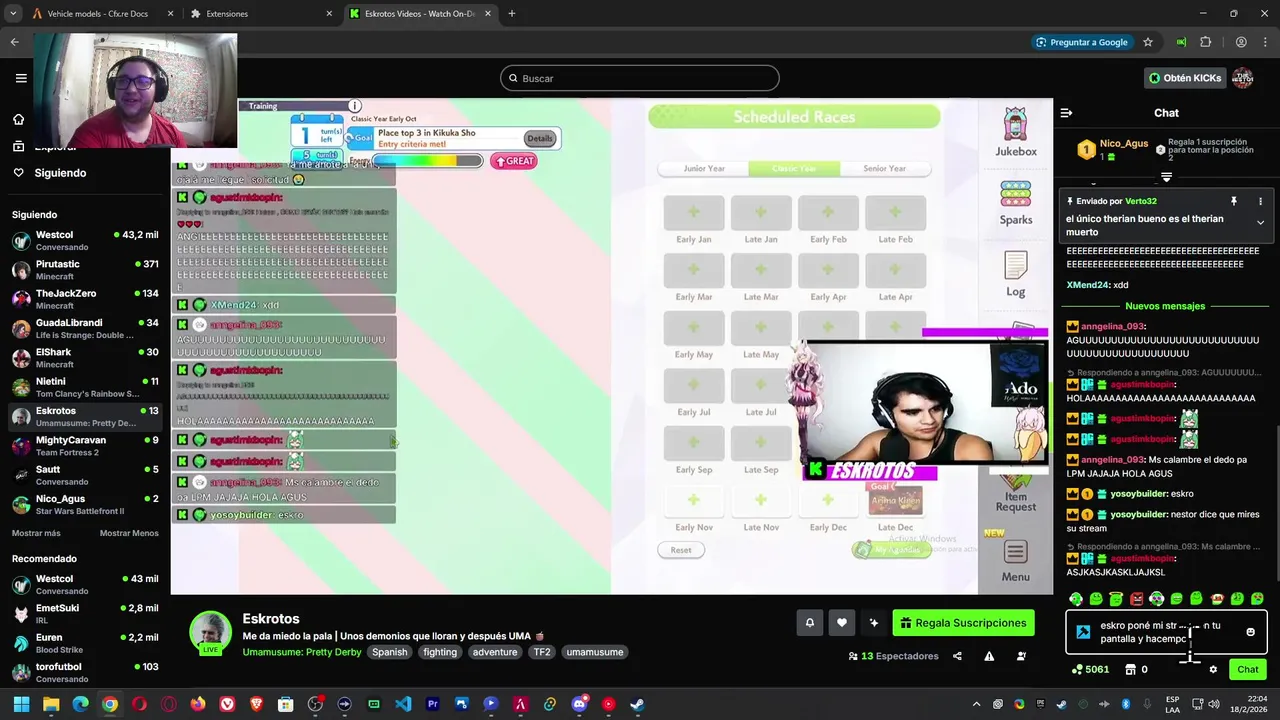
Task: Open the shop icon beside 0
Action: point(1132,670)
